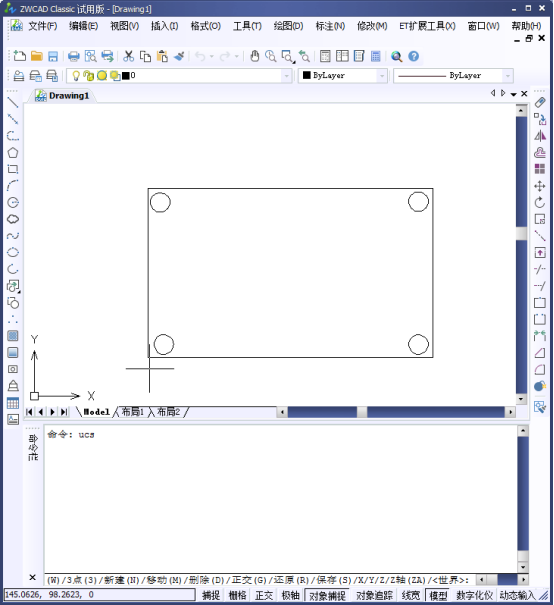Disable 对象捕捉 object snap toggle
The width and height of the screenshot is (554, 605).
[327, 595]
